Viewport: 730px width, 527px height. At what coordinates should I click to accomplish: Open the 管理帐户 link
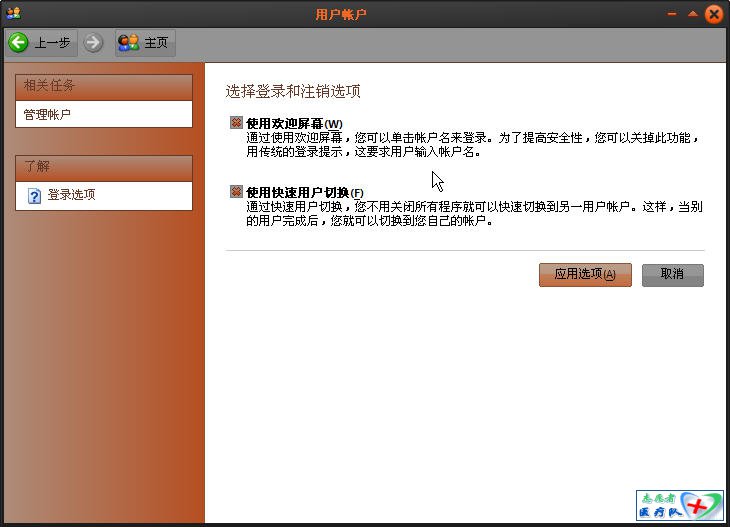(x=47, y=115)
